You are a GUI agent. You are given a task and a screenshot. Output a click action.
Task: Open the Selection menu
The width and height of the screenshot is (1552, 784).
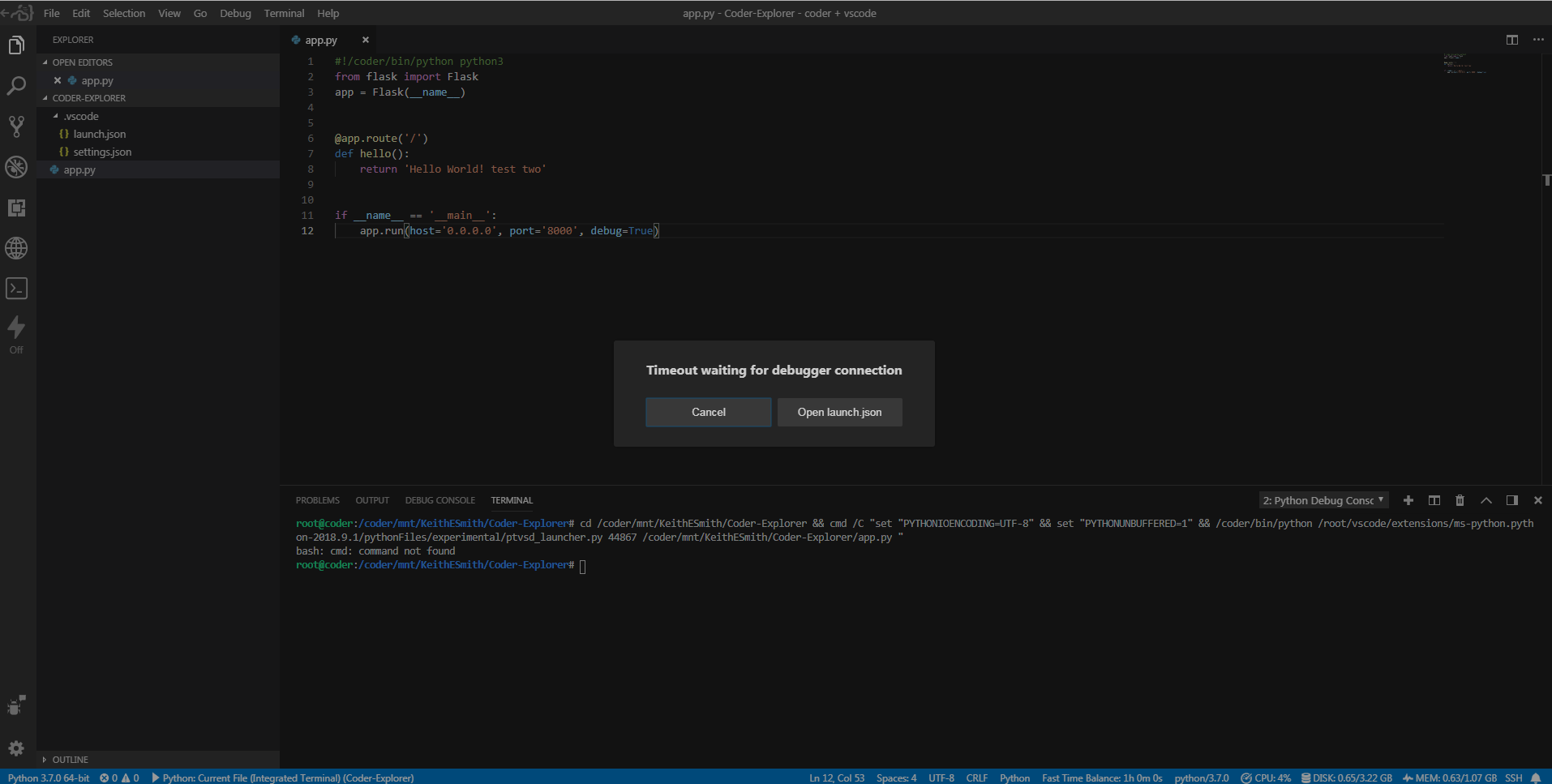point(124,13)
